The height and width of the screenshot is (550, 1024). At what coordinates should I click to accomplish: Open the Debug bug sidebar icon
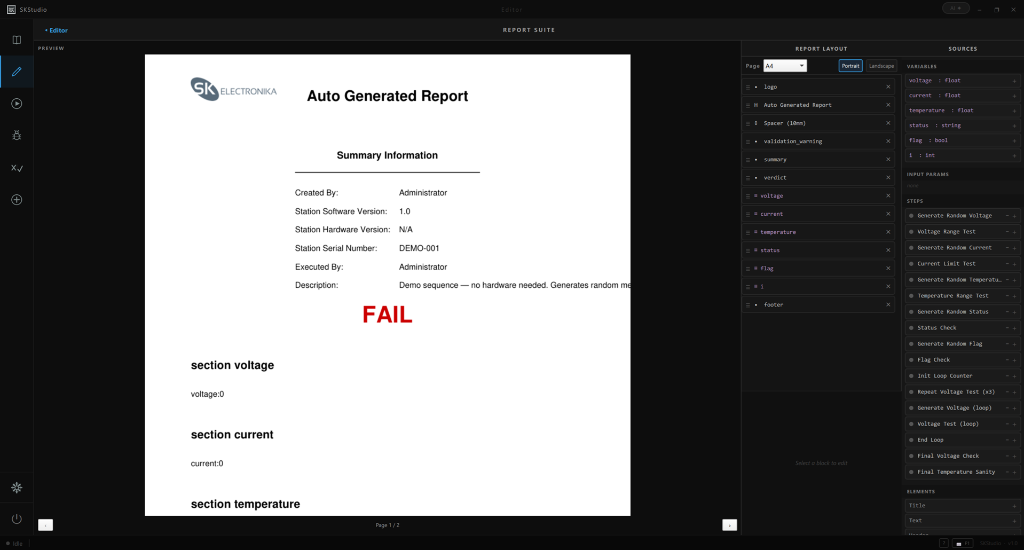pos(17,135)
